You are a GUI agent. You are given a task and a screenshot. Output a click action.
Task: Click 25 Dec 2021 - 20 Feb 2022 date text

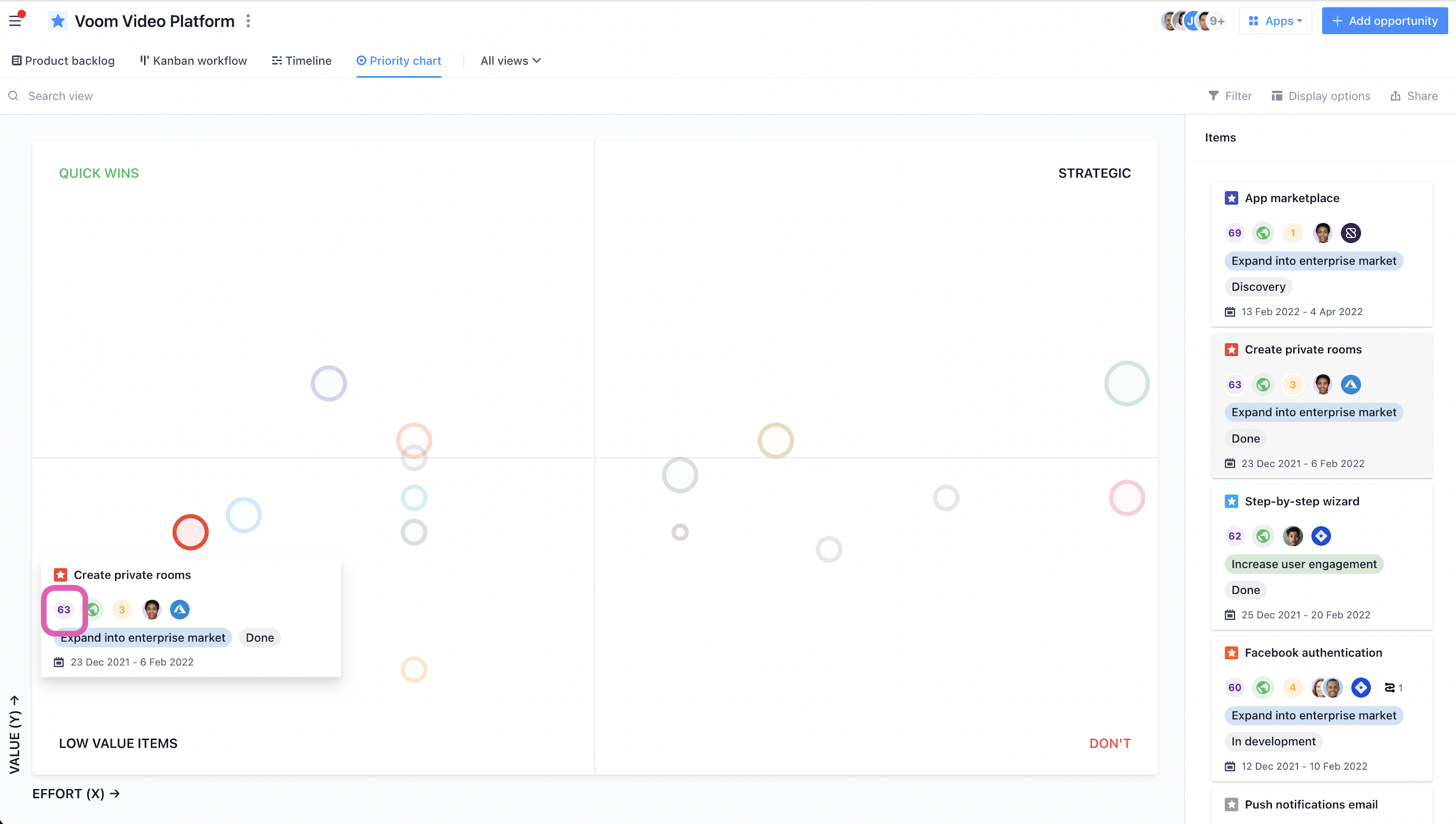[x=1306, y=615]
